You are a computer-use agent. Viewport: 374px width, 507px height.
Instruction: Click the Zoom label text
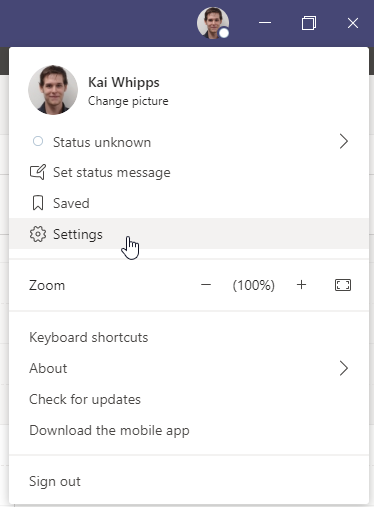[47, 285]
